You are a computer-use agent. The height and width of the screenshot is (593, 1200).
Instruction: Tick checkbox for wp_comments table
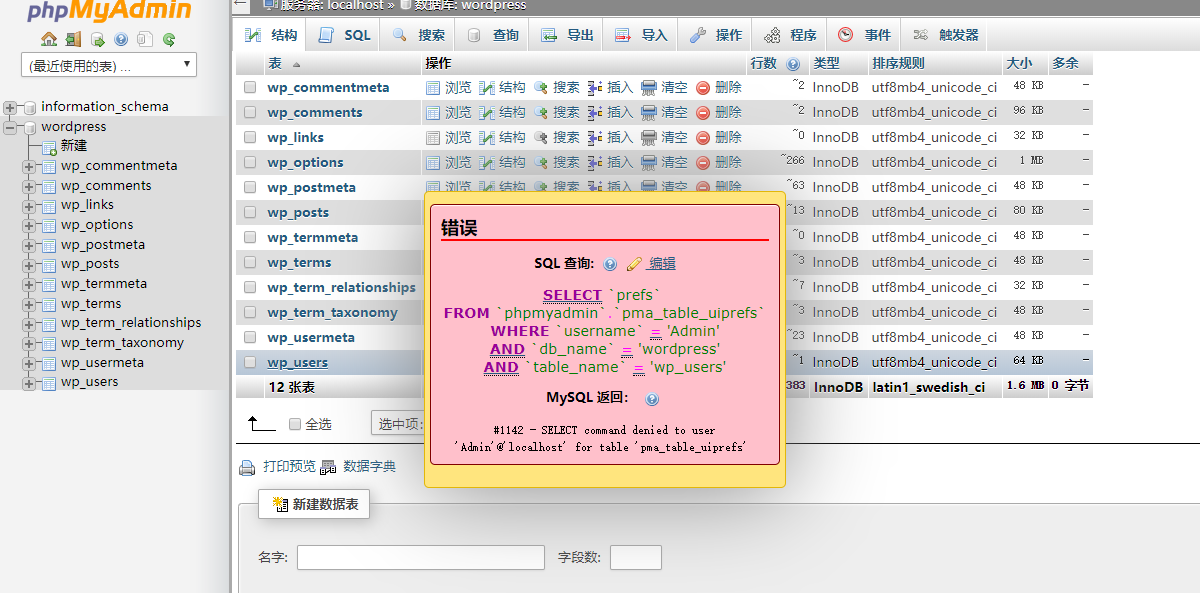click(250, 112)
